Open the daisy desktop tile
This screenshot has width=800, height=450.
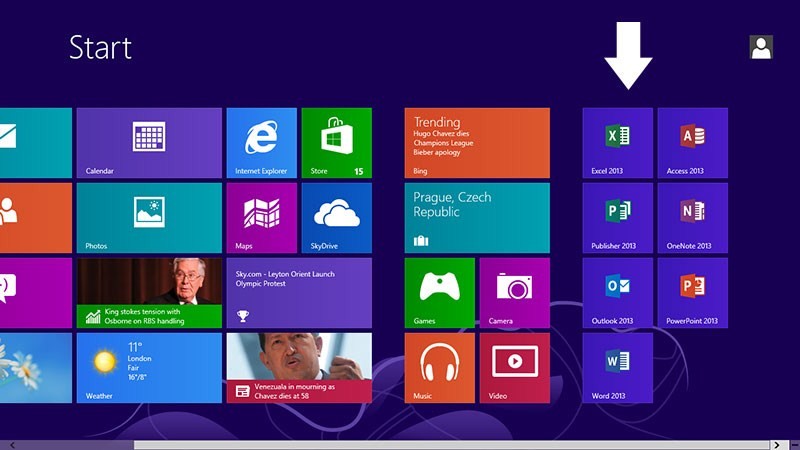[36, 368]
